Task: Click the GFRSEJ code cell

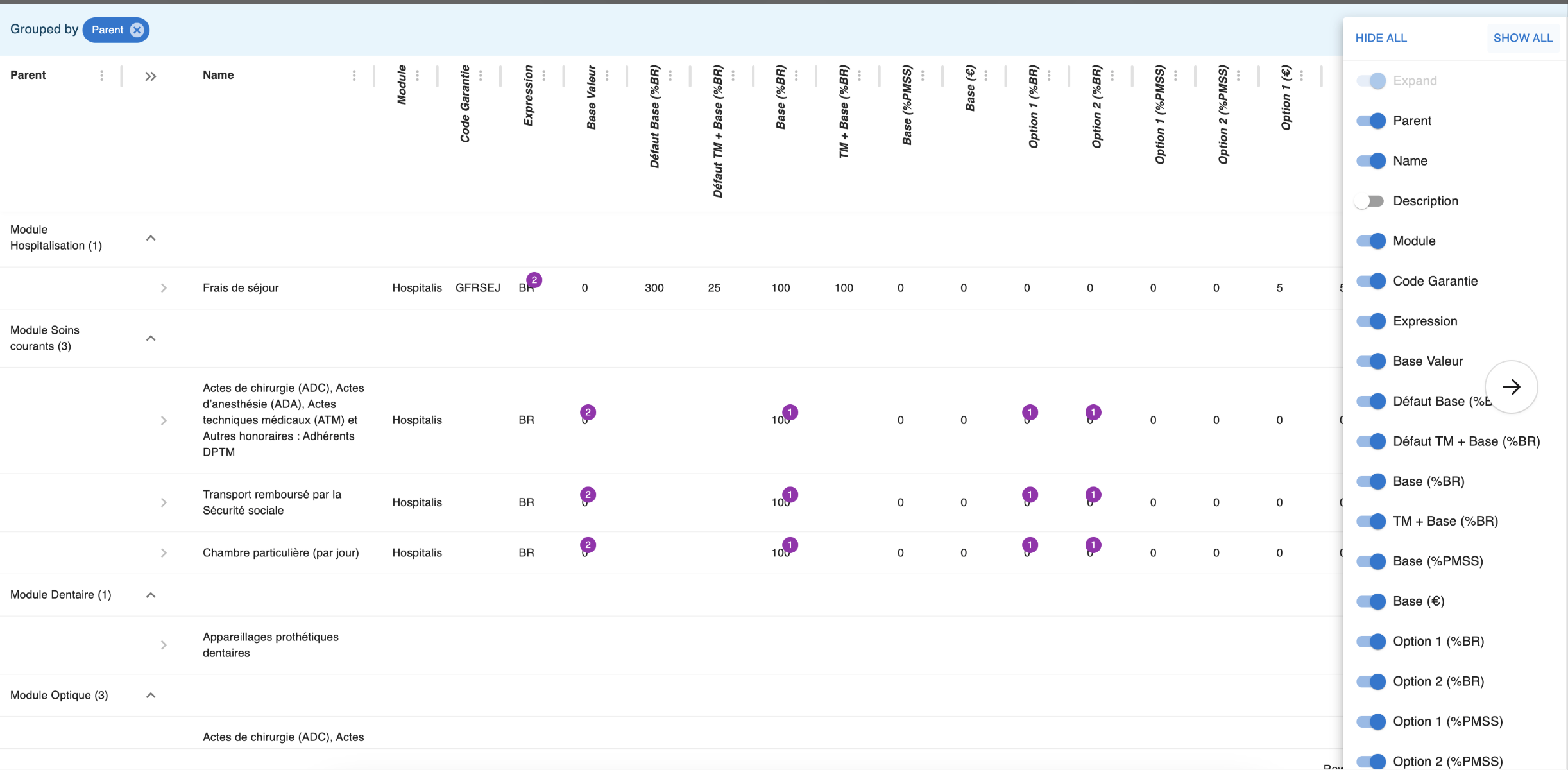Action: click(478, 288)
